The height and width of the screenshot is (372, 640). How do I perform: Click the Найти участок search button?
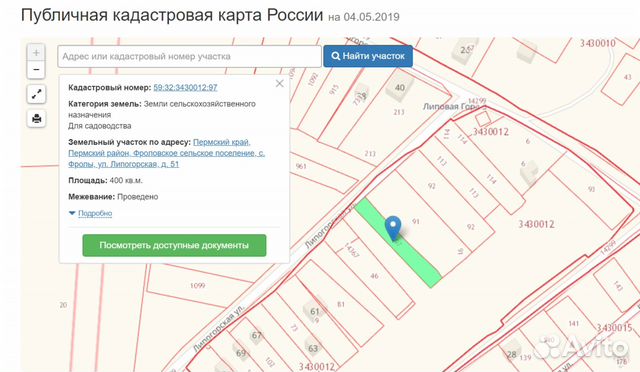coord(368,56)
